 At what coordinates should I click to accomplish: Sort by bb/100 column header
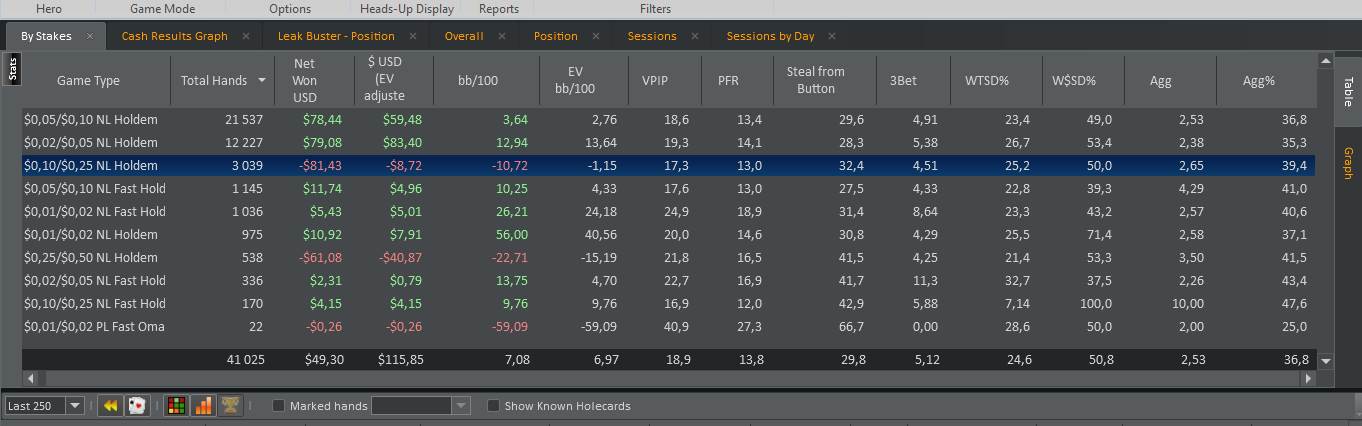tap(485, 80)
